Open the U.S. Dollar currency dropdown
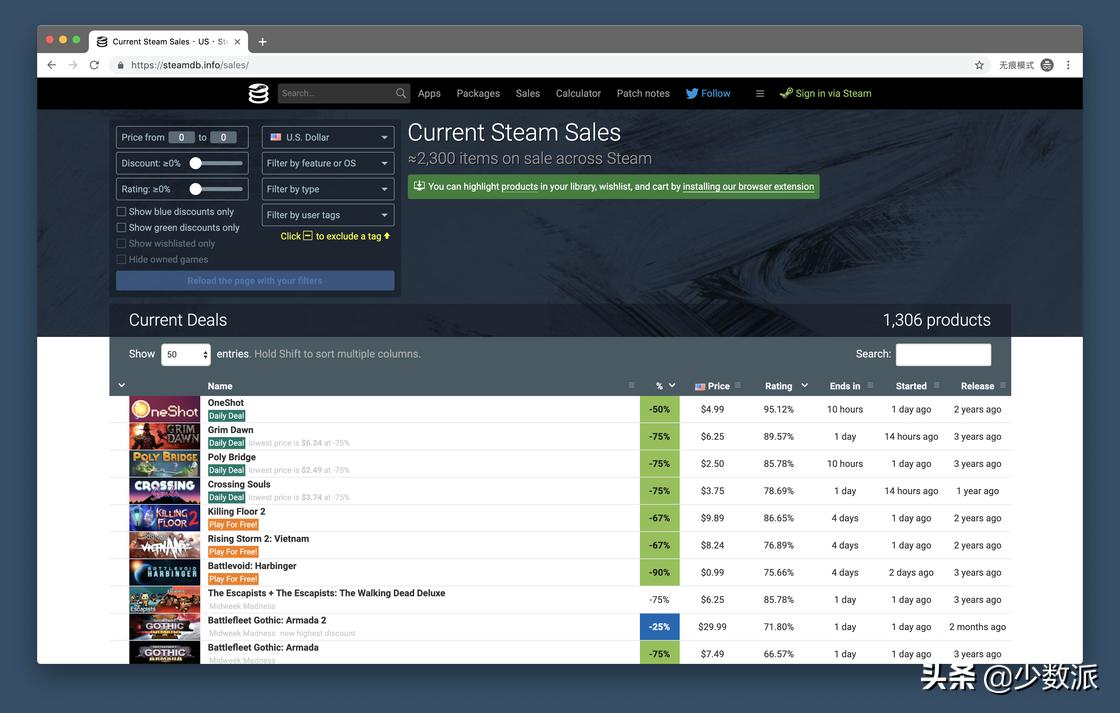Screen dimensions: 1120x713 [x=328, y=137]
